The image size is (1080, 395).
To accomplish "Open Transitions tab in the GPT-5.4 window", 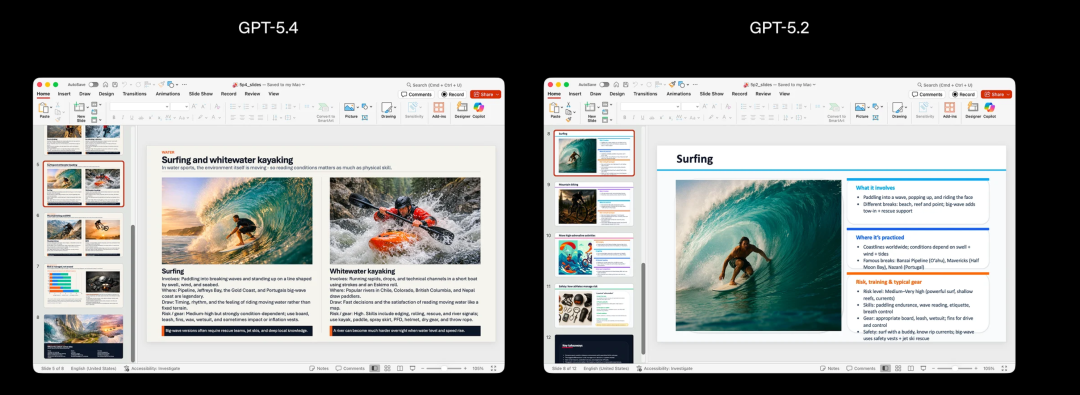I will (134, 94).
